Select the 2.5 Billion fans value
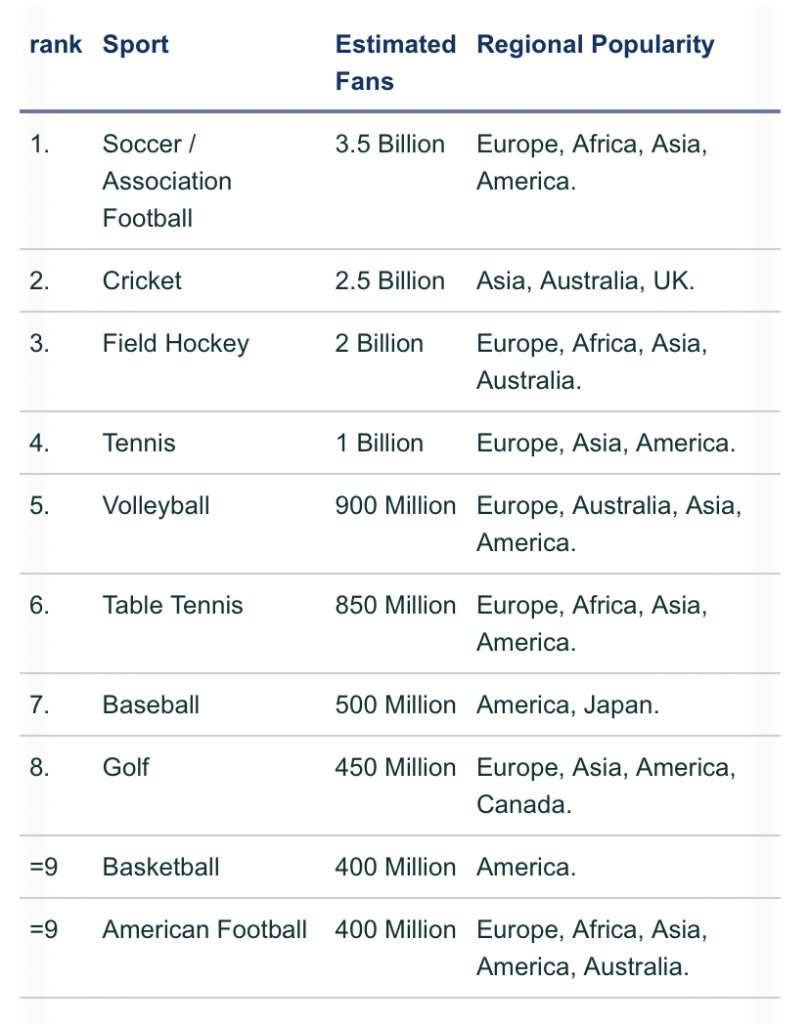The height and width of the screenshot is (1024, 810). (389, 281)
